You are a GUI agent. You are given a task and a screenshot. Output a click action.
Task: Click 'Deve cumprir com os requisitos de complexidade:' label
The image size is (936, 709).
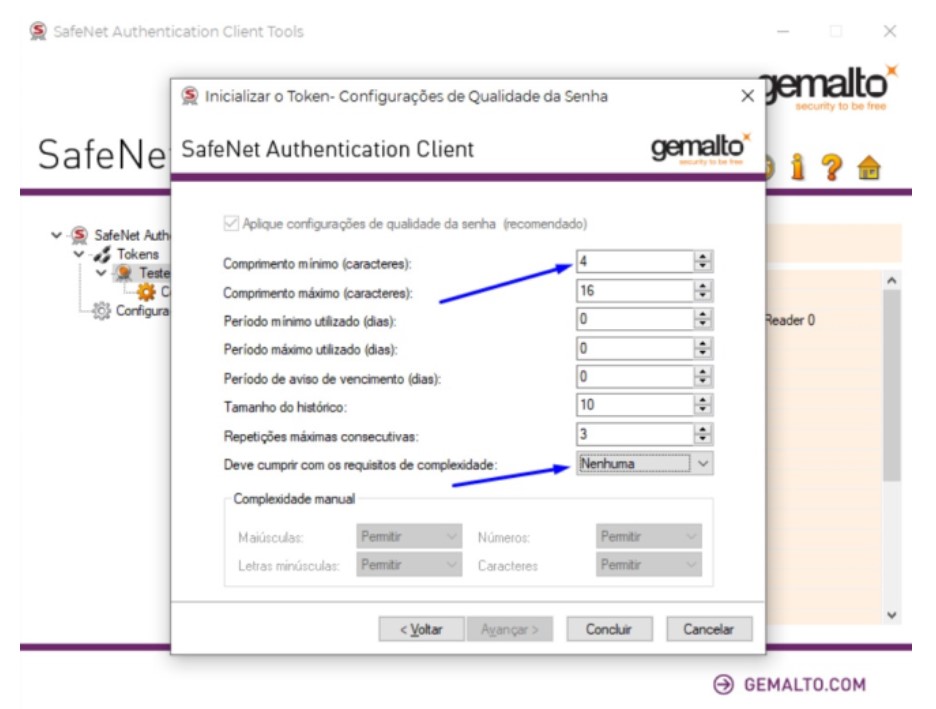click(361, 465)
